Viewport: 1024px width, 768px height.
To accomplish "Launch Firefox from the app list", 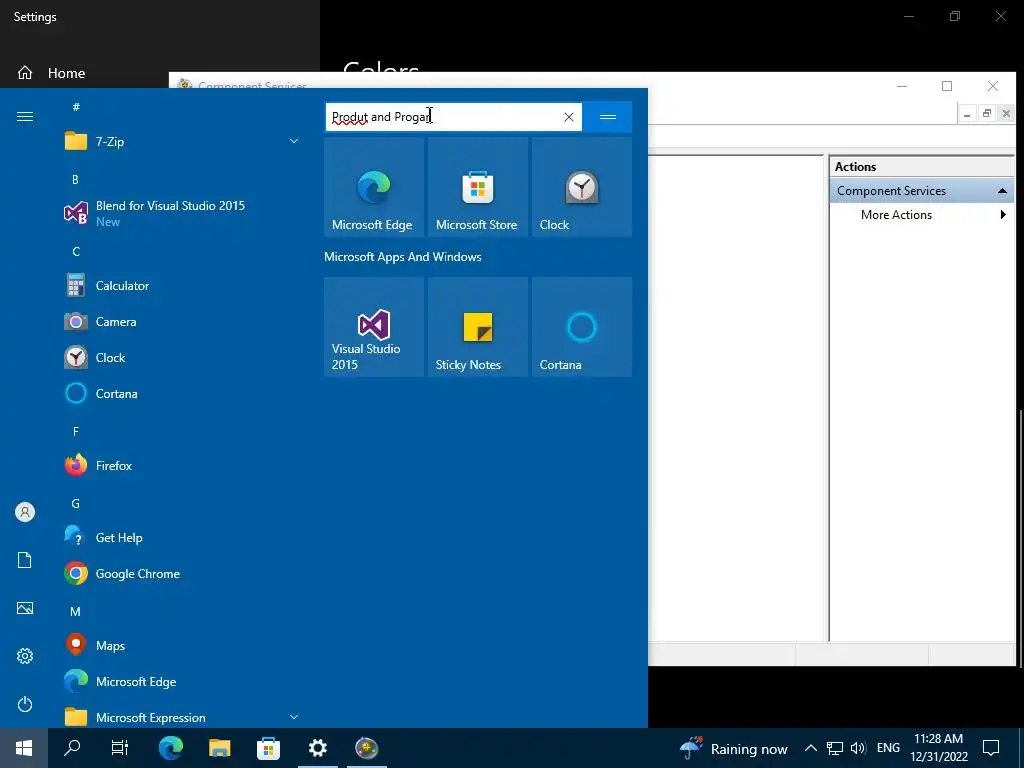I will point(181,466).
